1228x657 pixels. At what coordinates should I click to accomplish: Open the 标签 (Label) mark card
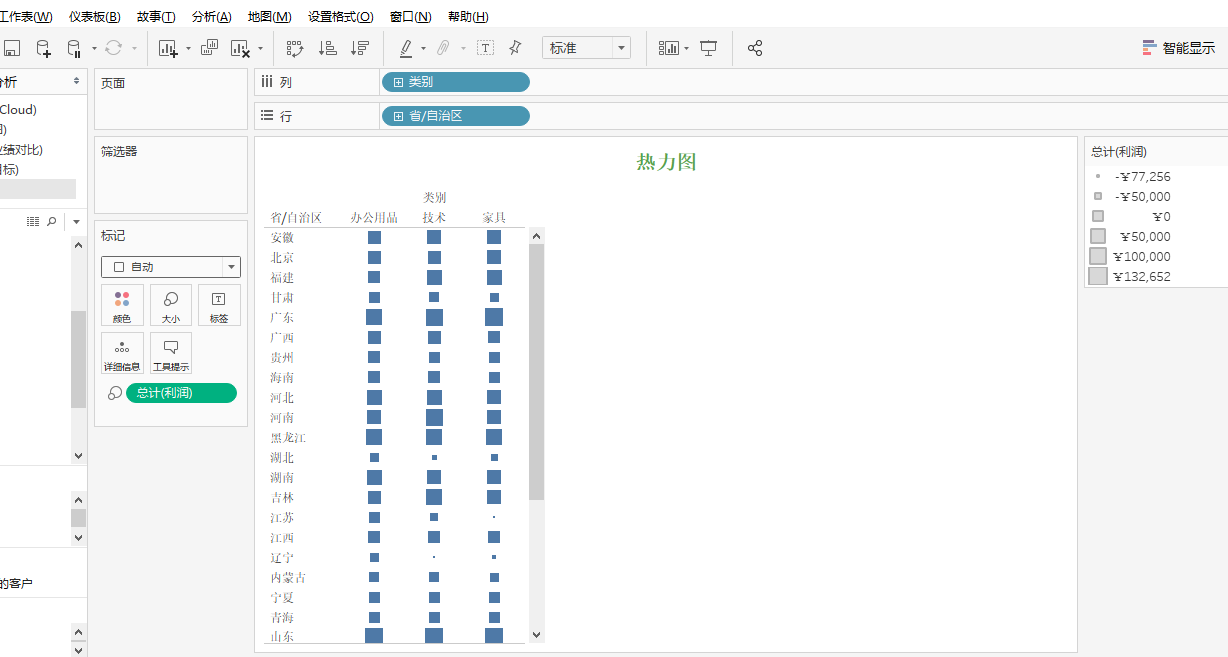point(219,305)
